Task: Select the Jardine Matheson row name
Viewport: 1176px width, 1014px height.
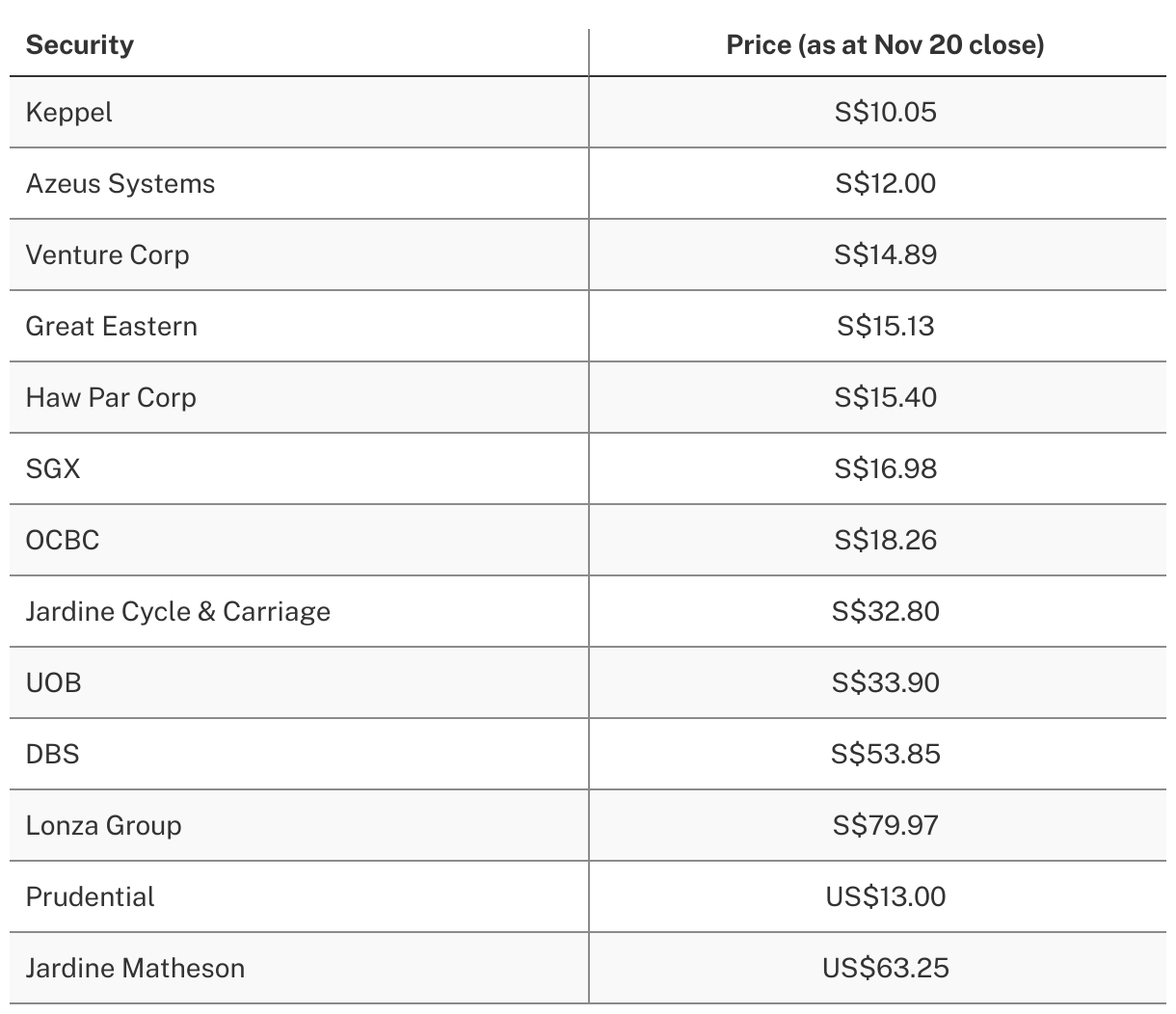Action: tap(135, 969)
